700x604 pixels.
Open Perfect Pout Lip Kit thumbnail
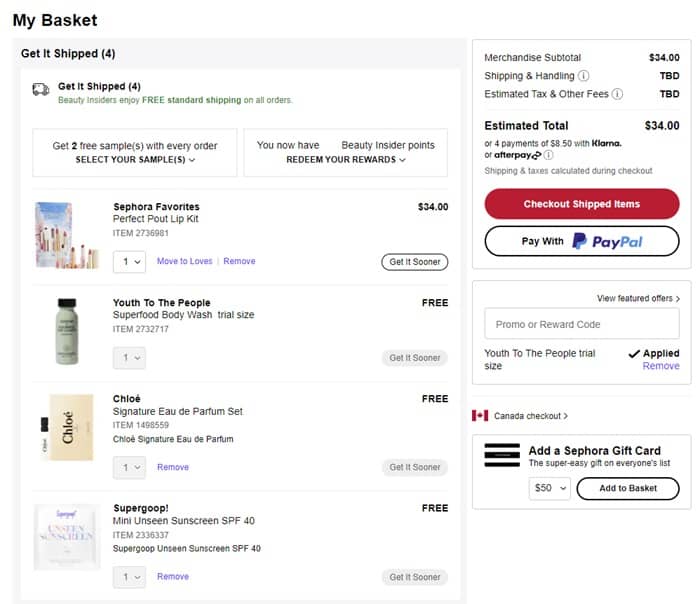tap(66, 235)
